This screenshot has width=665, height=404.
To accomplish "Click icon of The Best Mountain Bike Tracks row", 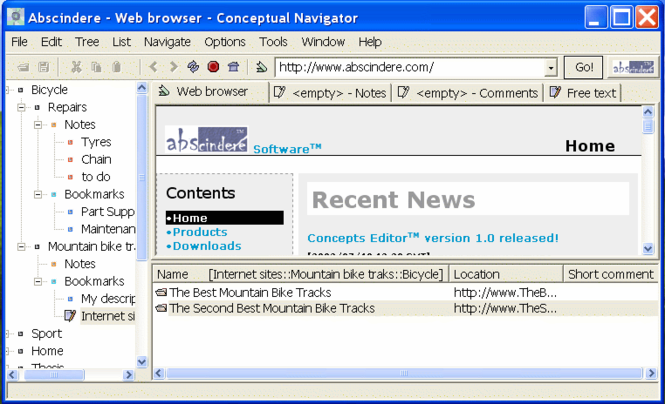I will click(x=161, y=292).
